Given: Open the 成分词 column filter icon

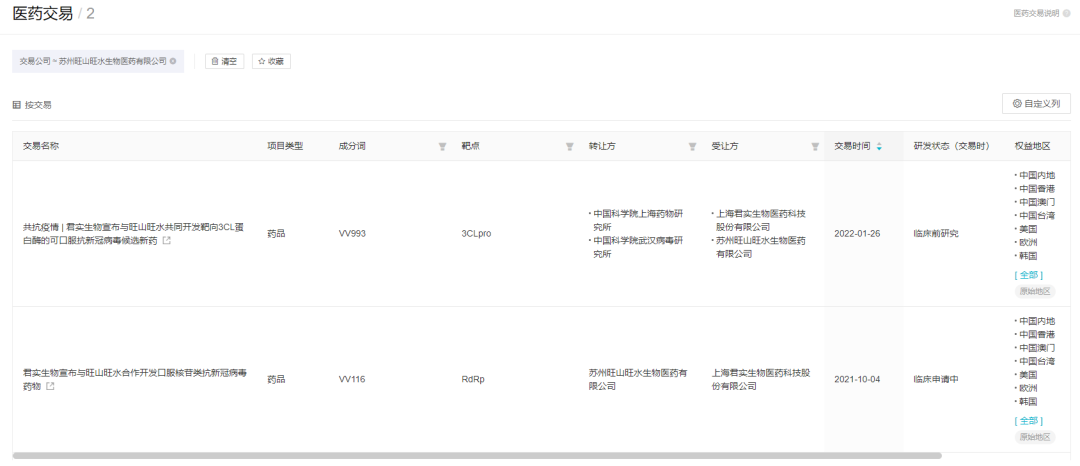Looking at the screenshot, I should pos(442,147).
